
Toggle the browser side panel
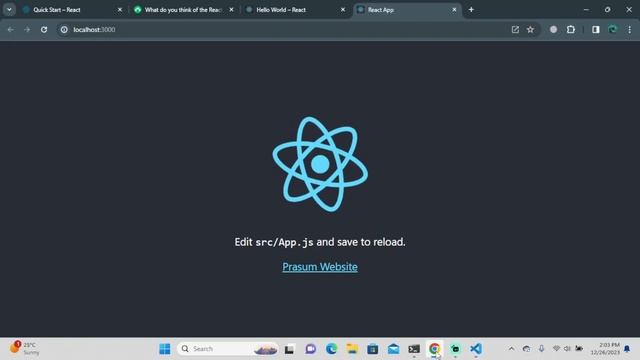click(x=596, y=29)
